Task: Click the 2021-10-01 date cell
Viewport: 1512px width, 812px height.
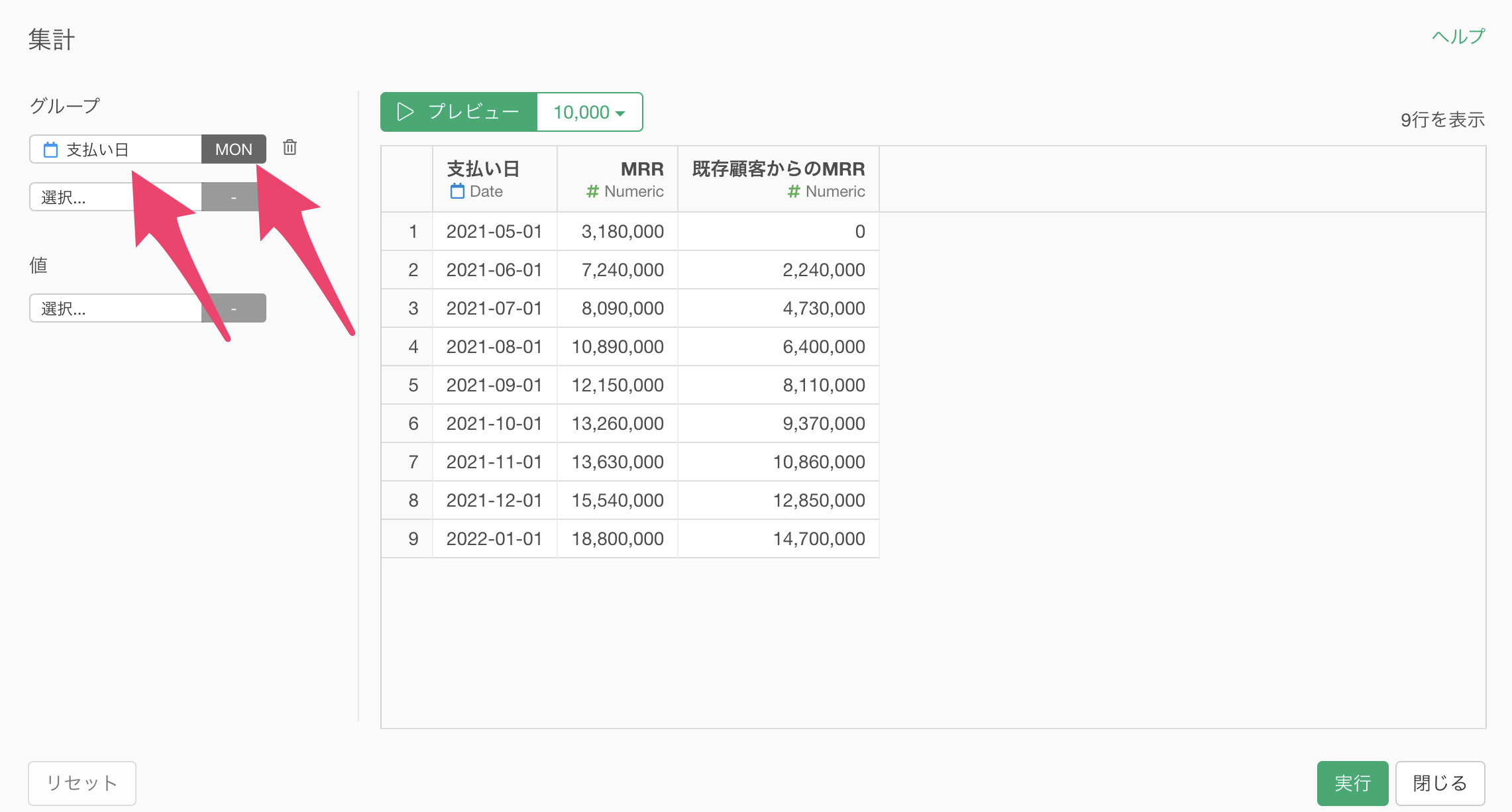Action: click(494, 423)
